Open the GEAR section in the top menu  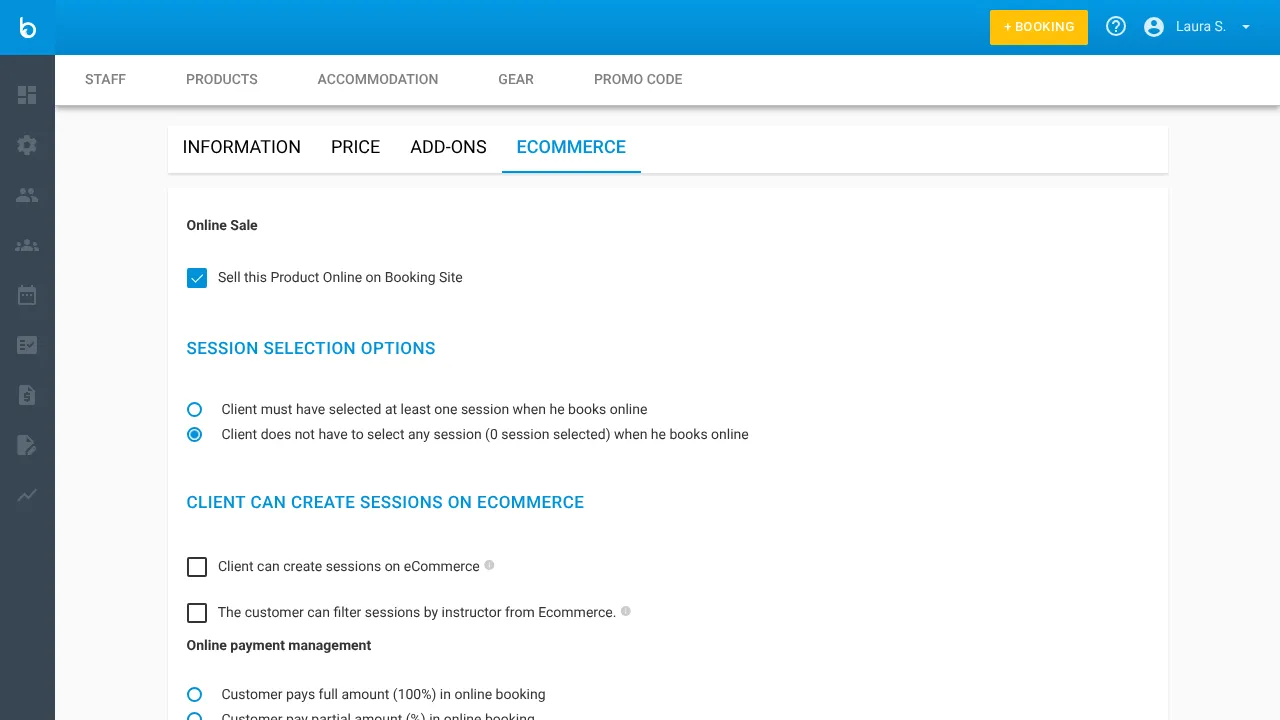tap(516, 79)
